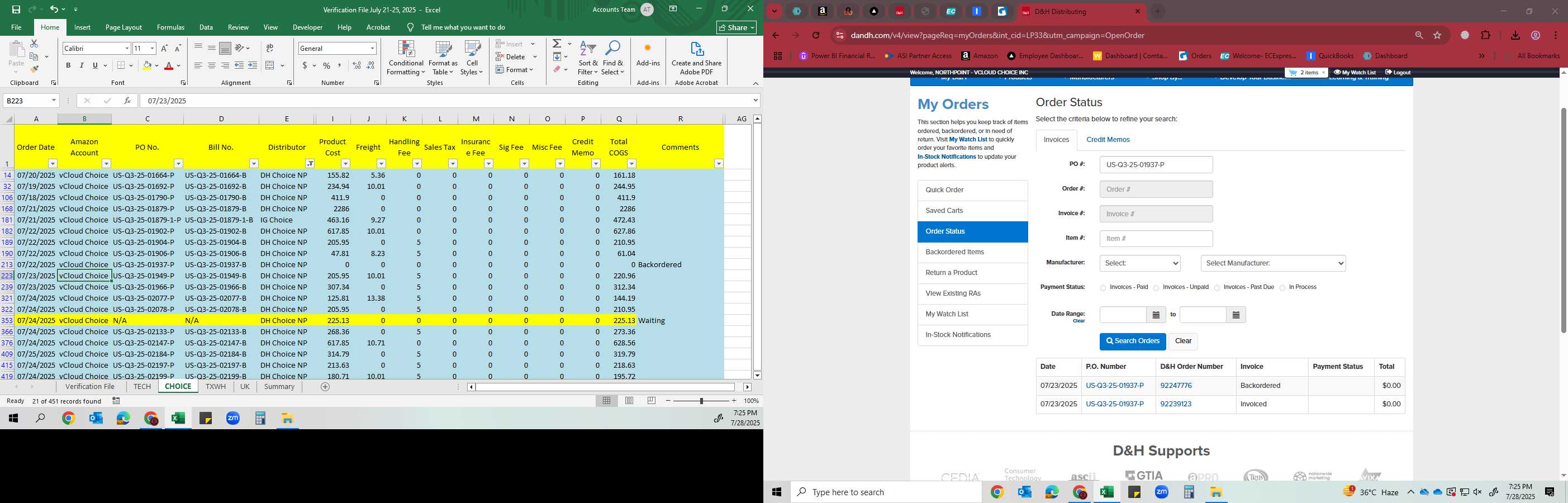Viewport: 1568px width, 503px height.
Task: Open Sort & Filter tool
Action: tap(588, 59)
